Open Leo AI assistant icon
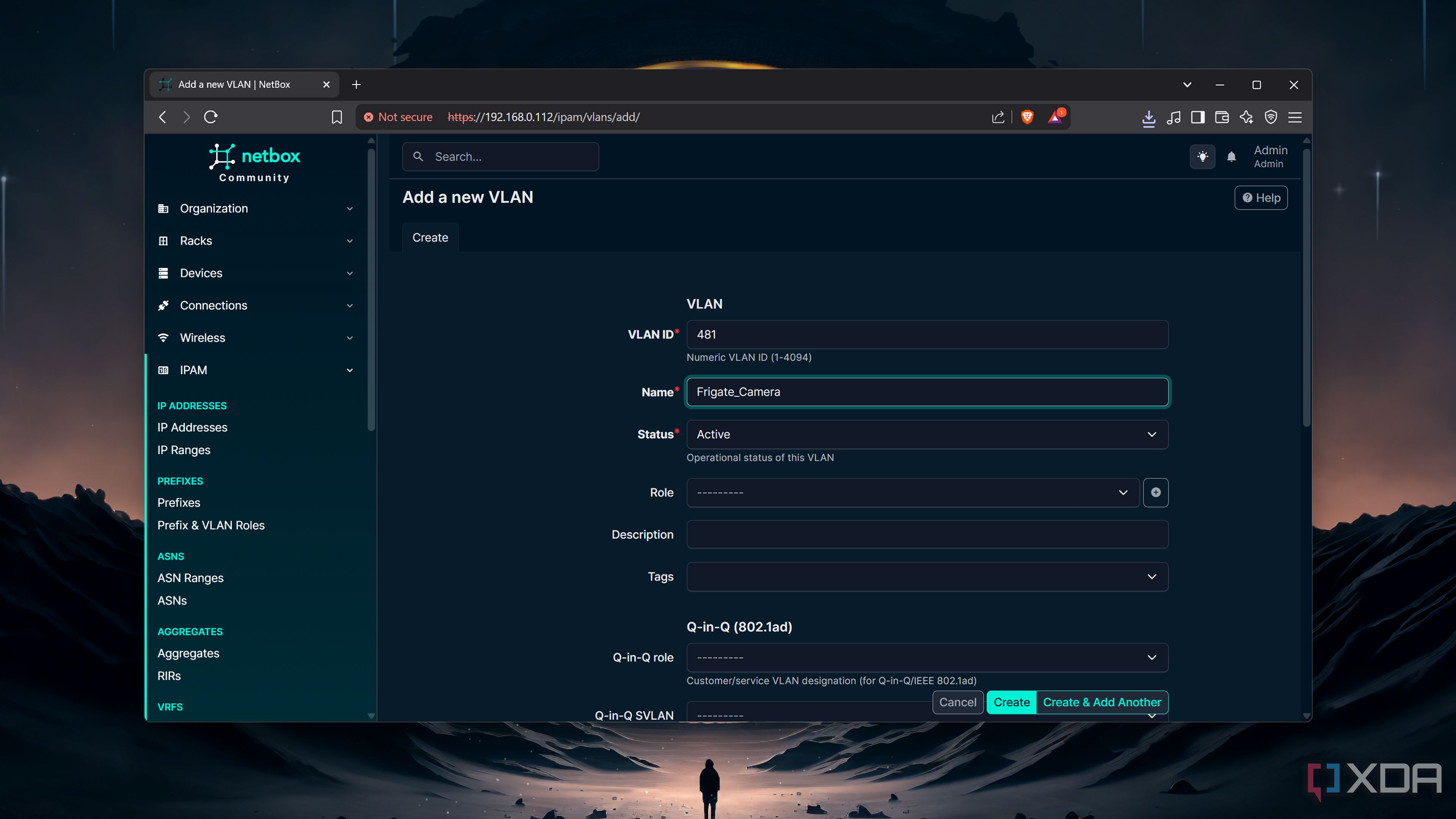The height and width of the screenshot is (819, 1456). coord(1246,117)
